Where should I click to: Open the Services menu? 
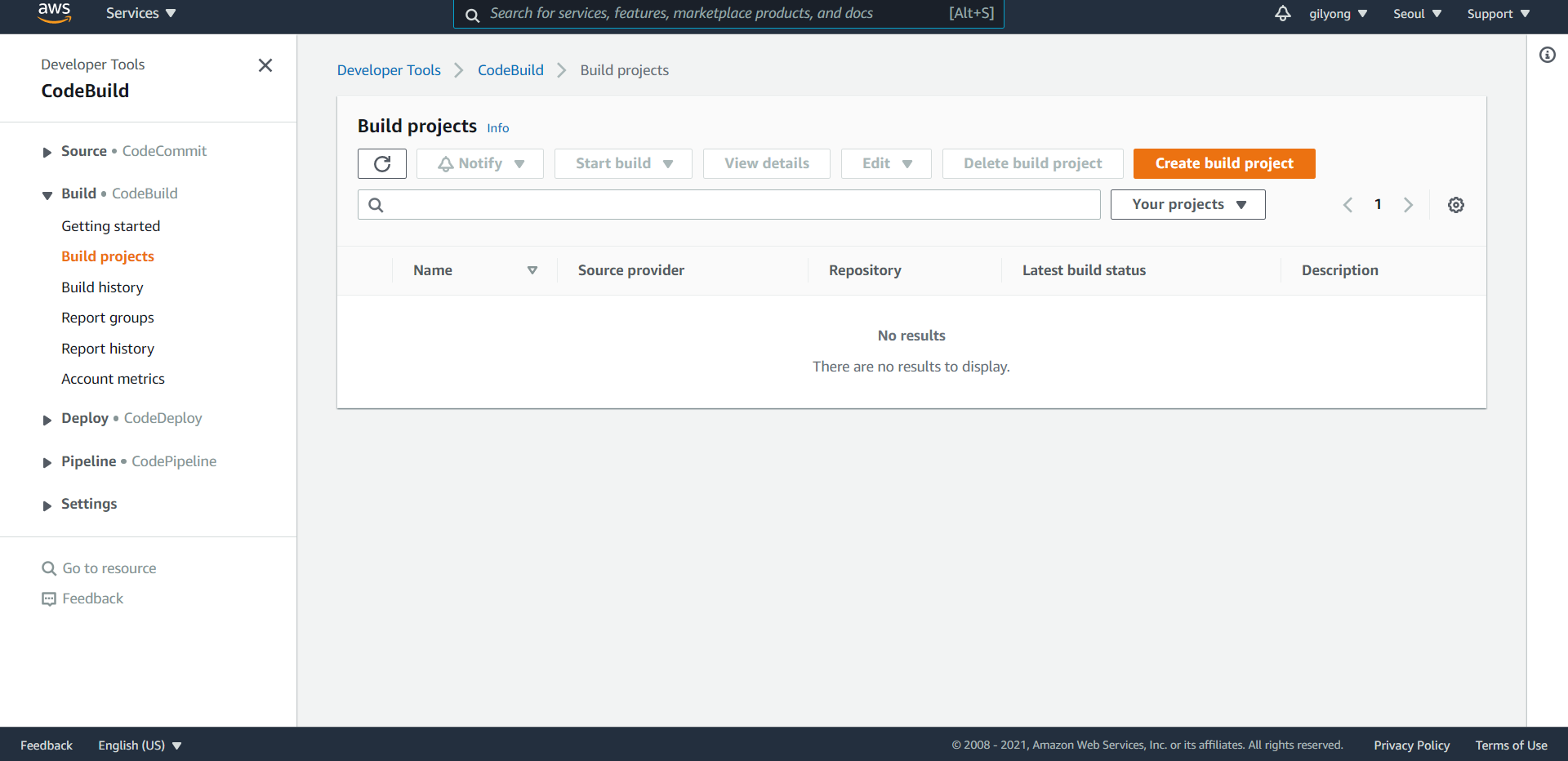click(x=140, y=13)
